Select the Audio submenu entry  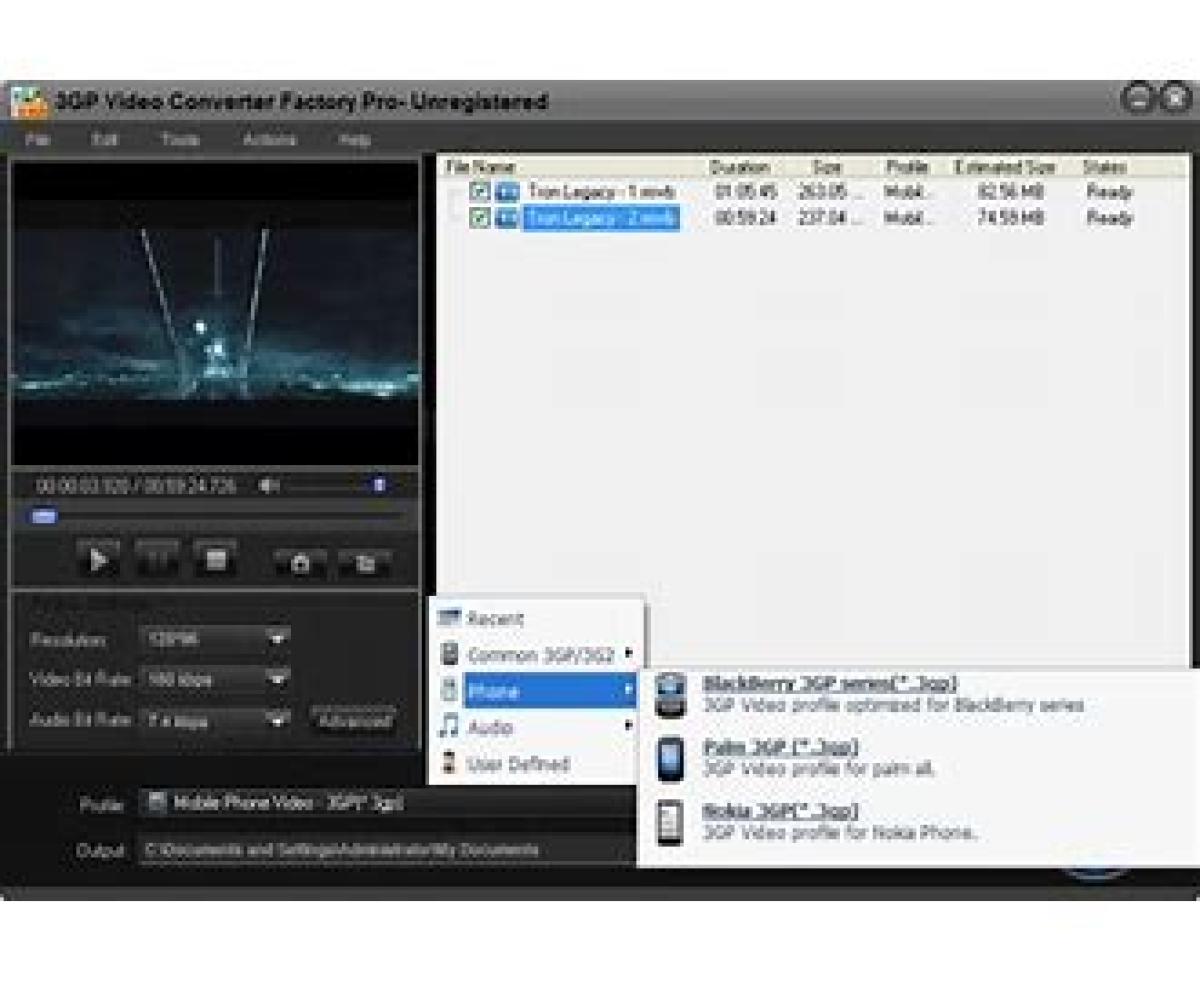click(490, 727)
